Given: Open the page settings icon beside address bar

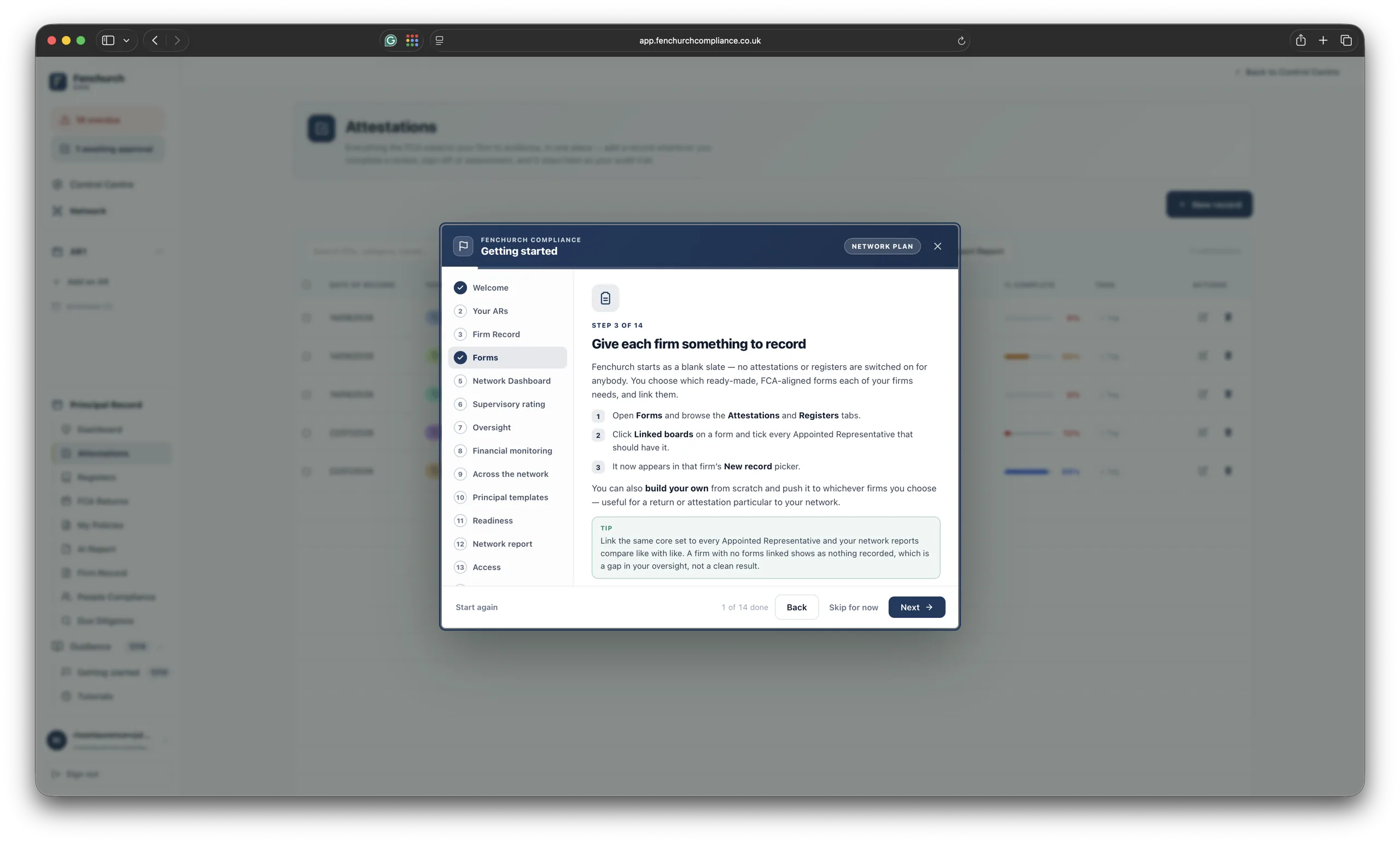Looking at the screenshot, I should click(x=439, y=40).
